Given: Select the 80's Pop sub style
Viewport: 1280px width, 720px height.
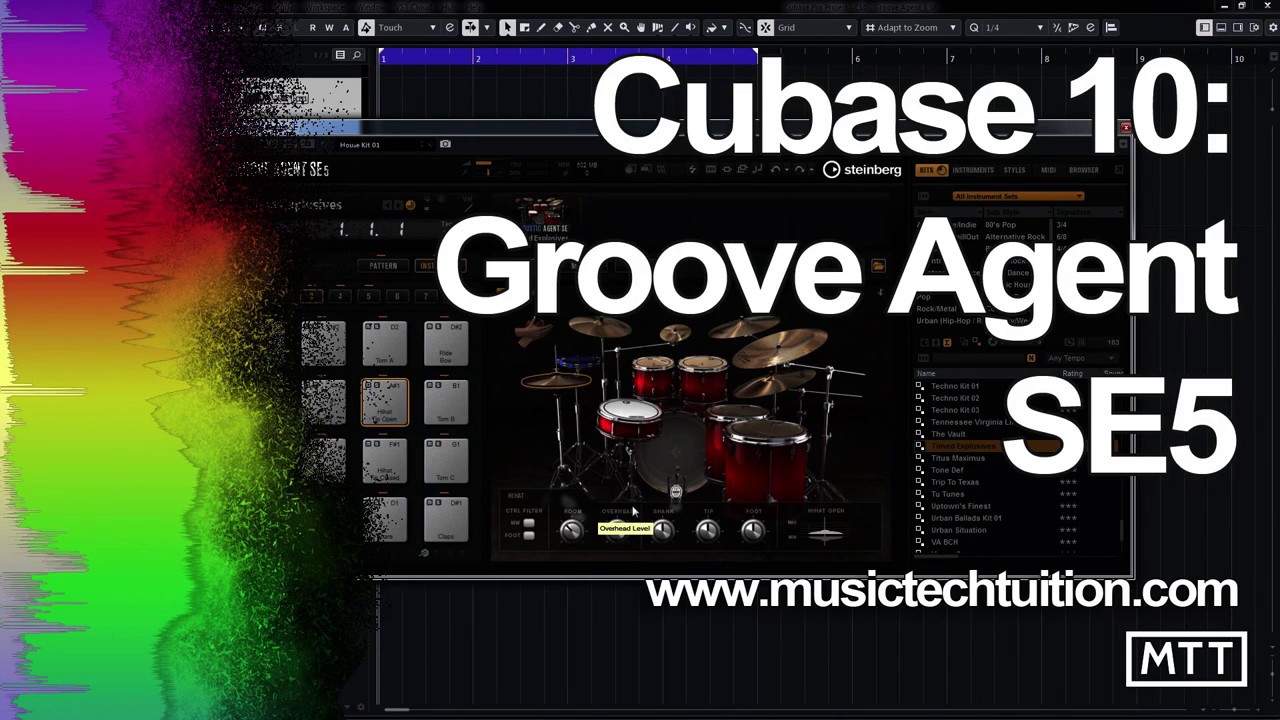Looking at the screenshot, I should [x=1000, y=225].
